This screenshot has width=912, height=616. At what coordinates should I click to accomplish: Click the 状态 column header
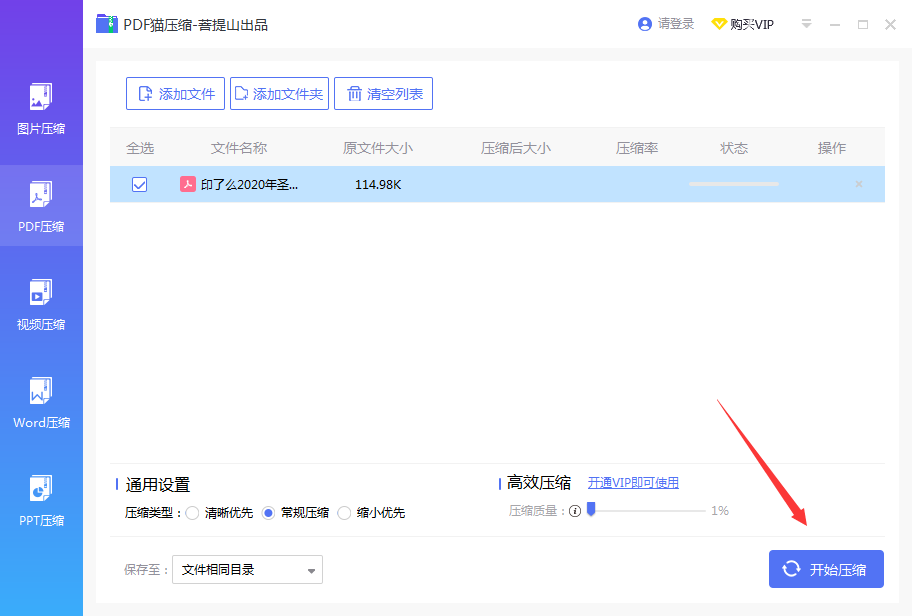pyautogui.click(x=734, y=148)
